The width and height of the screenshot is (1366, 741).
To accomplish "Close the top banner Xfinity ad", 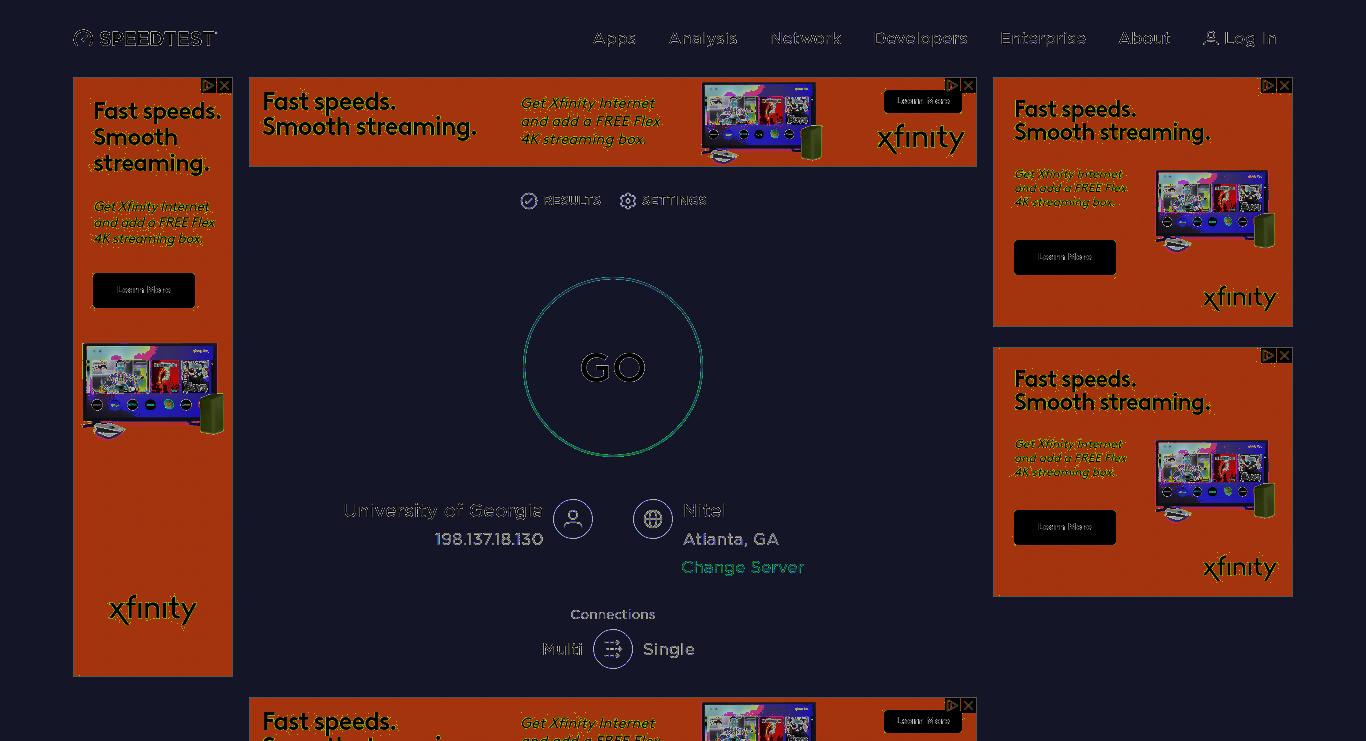I will pyautogui.click(x=968, y=86).
